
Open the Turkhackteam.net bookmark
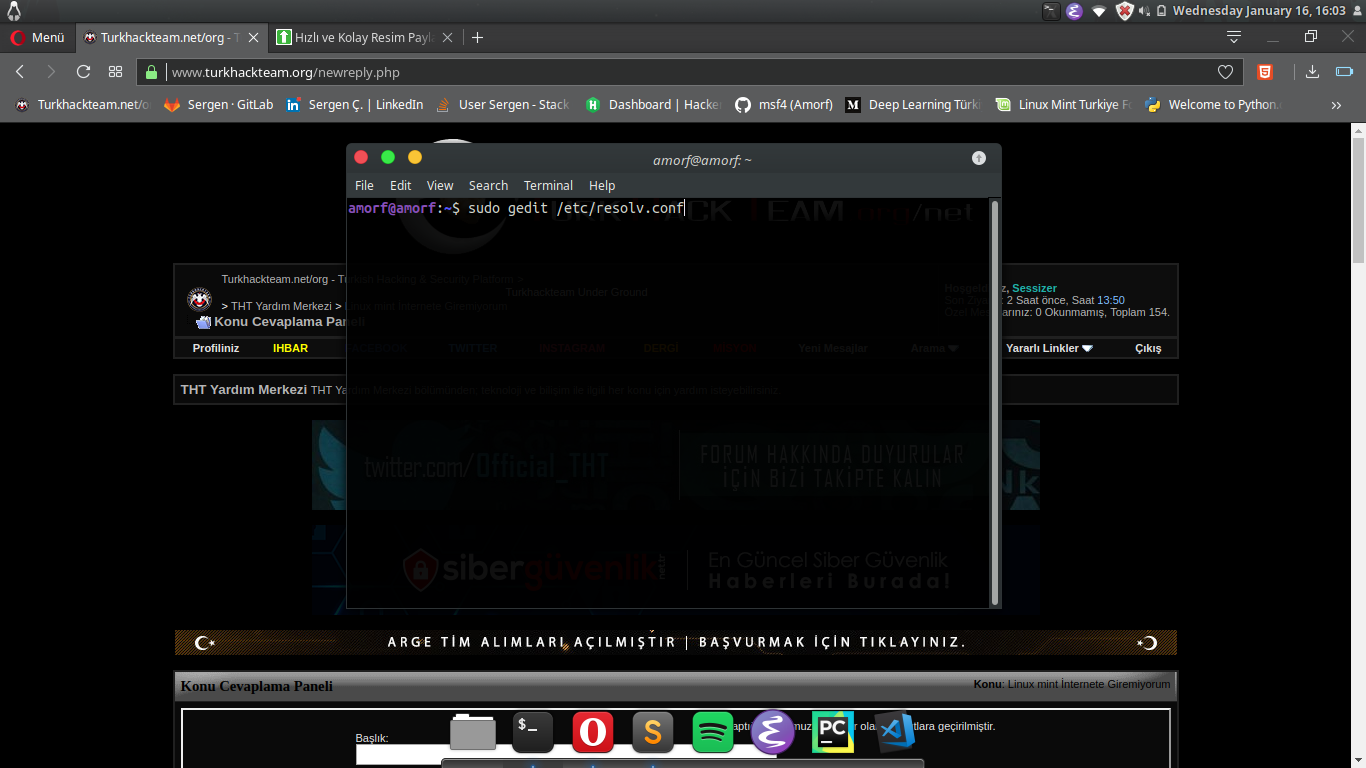82,104
